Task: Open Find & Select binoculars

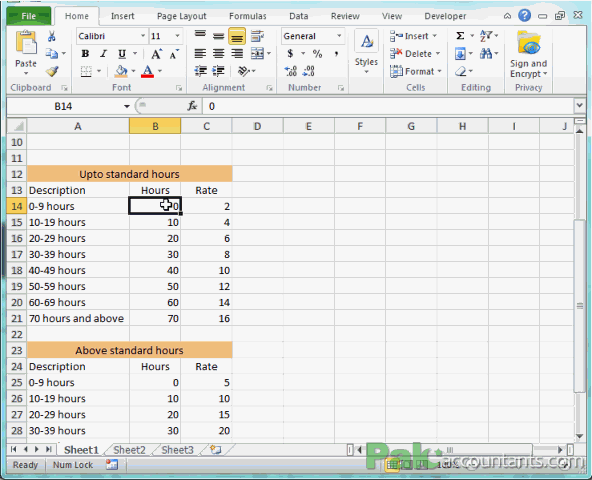Action: coord(486,54)
